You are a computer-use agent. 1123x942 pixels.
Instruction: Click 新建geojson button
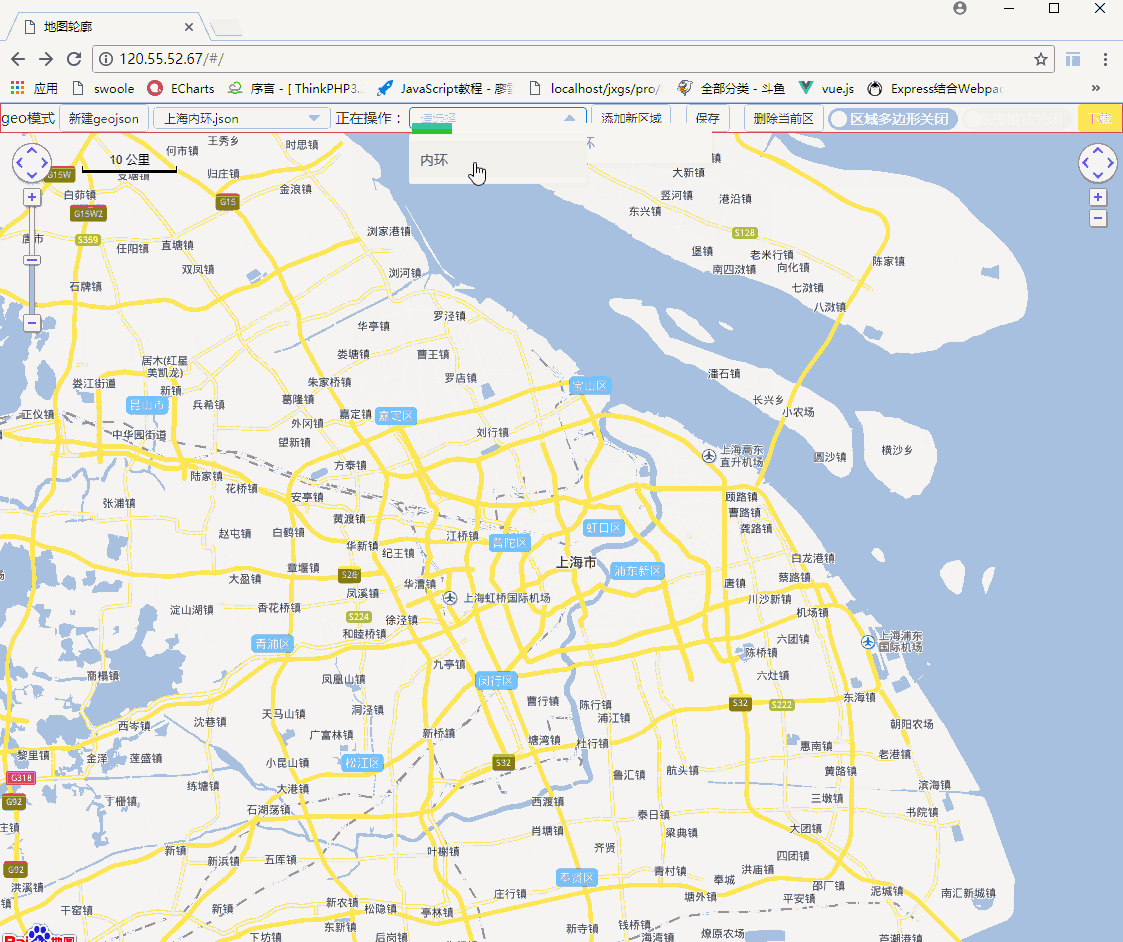pos(104,118)
